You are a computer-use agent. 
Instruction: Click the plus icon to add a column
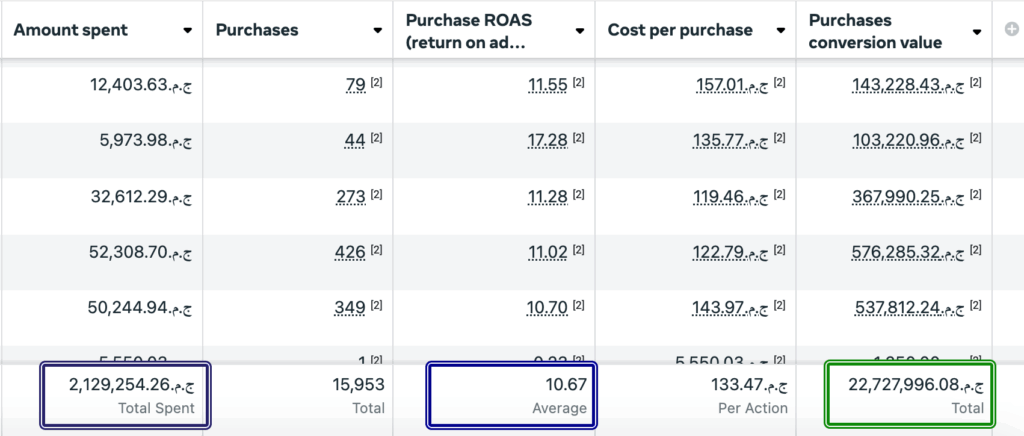click(x=1011, y=29)
